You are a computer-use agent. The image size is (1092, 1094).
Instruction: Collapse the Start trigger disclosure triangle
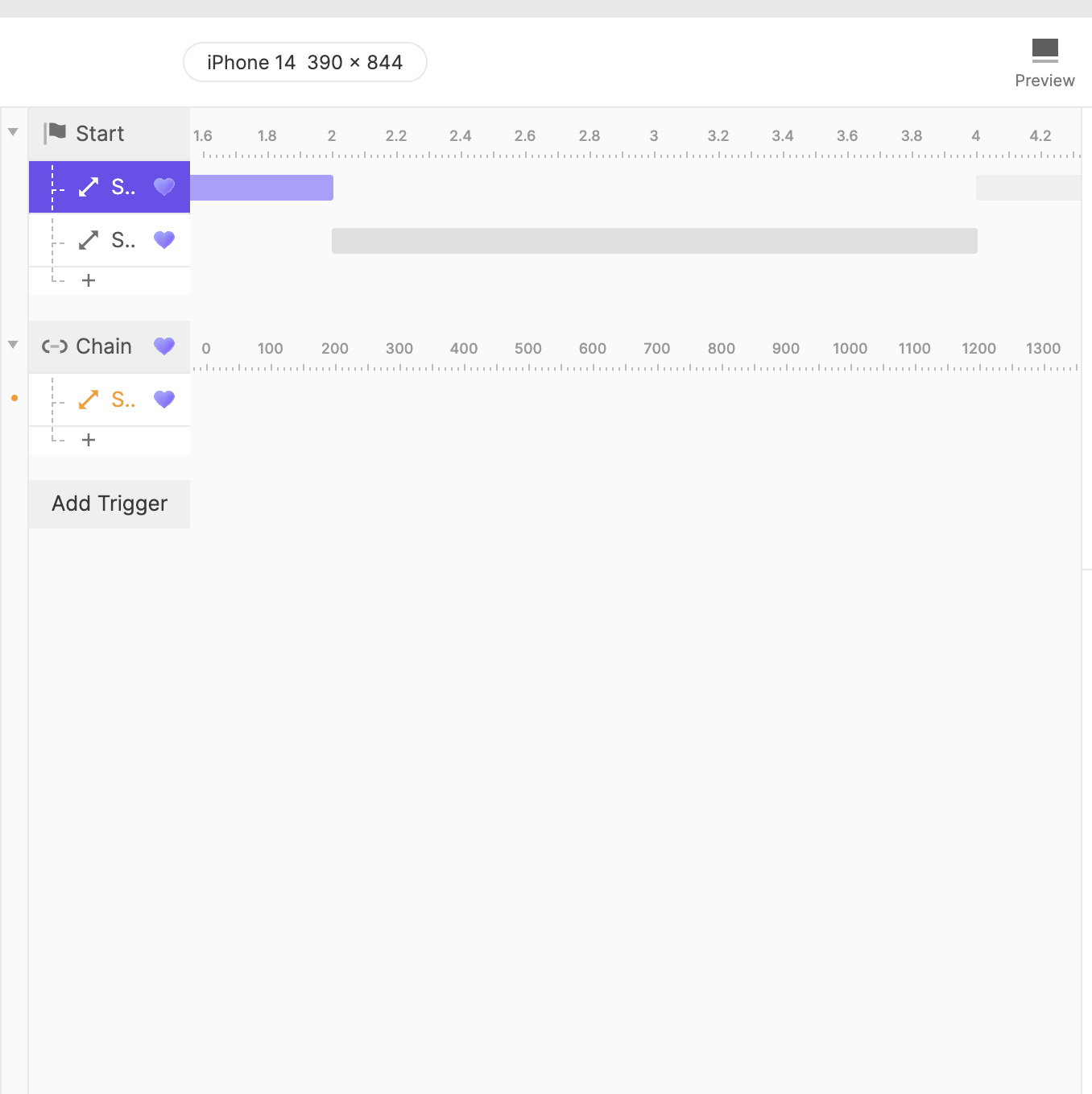pyautogui.click(x=13, y=131)
